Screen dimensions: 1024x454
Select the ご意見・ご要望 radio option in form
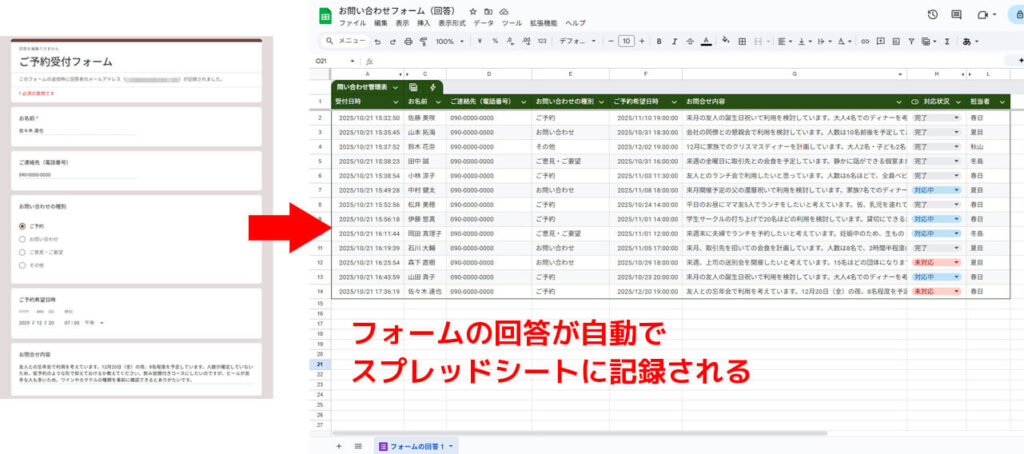[x=22, y=252]
